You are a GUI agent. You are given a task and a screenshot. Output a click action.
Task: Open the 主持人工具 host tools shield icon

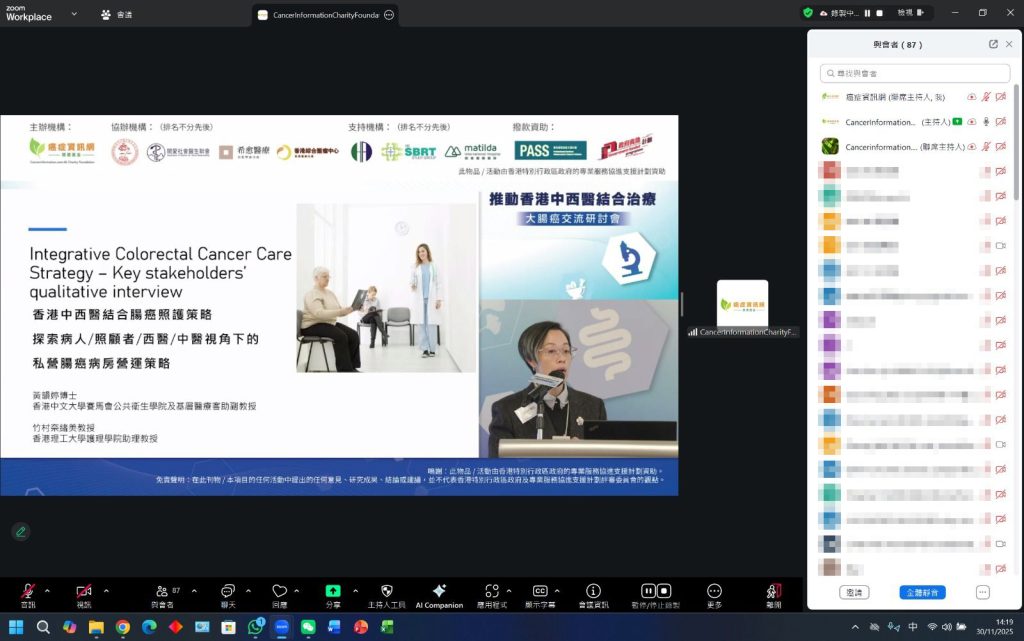385,592
